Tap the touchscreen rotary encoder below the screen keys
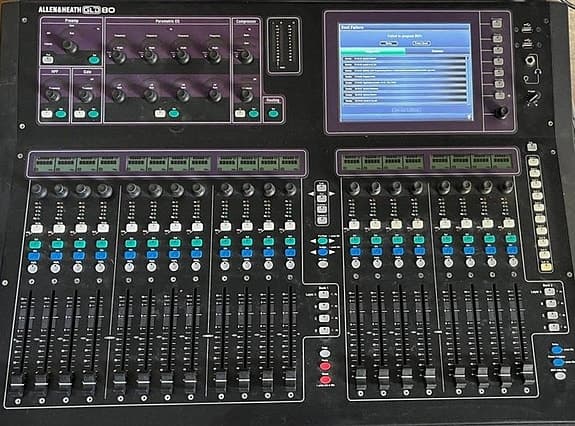Screen dimensions: 575x426 tap(501, 112)
